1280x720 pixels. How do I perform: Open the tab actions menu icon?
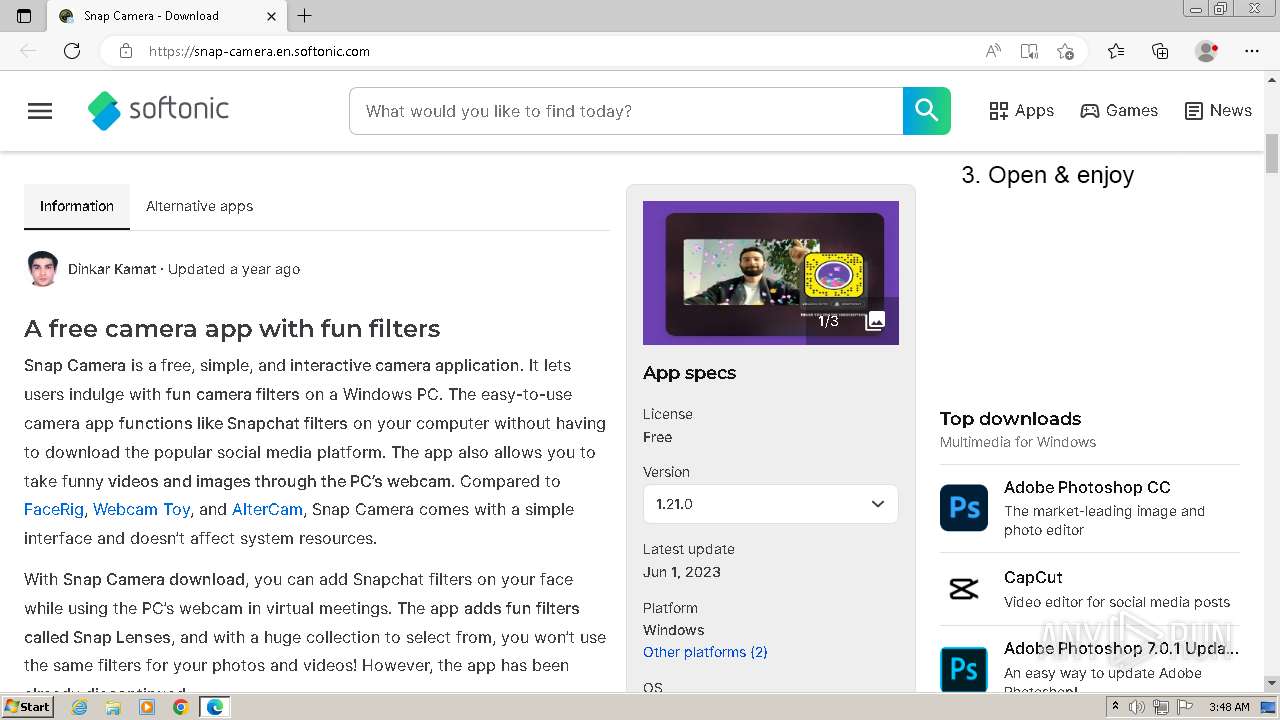(24, 16)
